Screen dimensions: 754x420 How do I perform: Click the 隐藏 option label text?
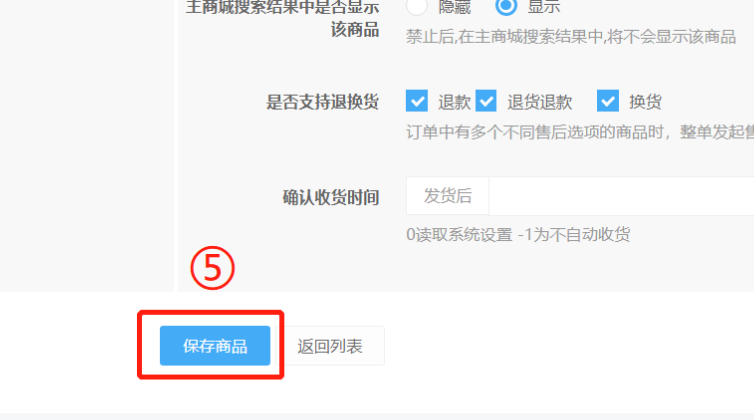coord(454,7)
